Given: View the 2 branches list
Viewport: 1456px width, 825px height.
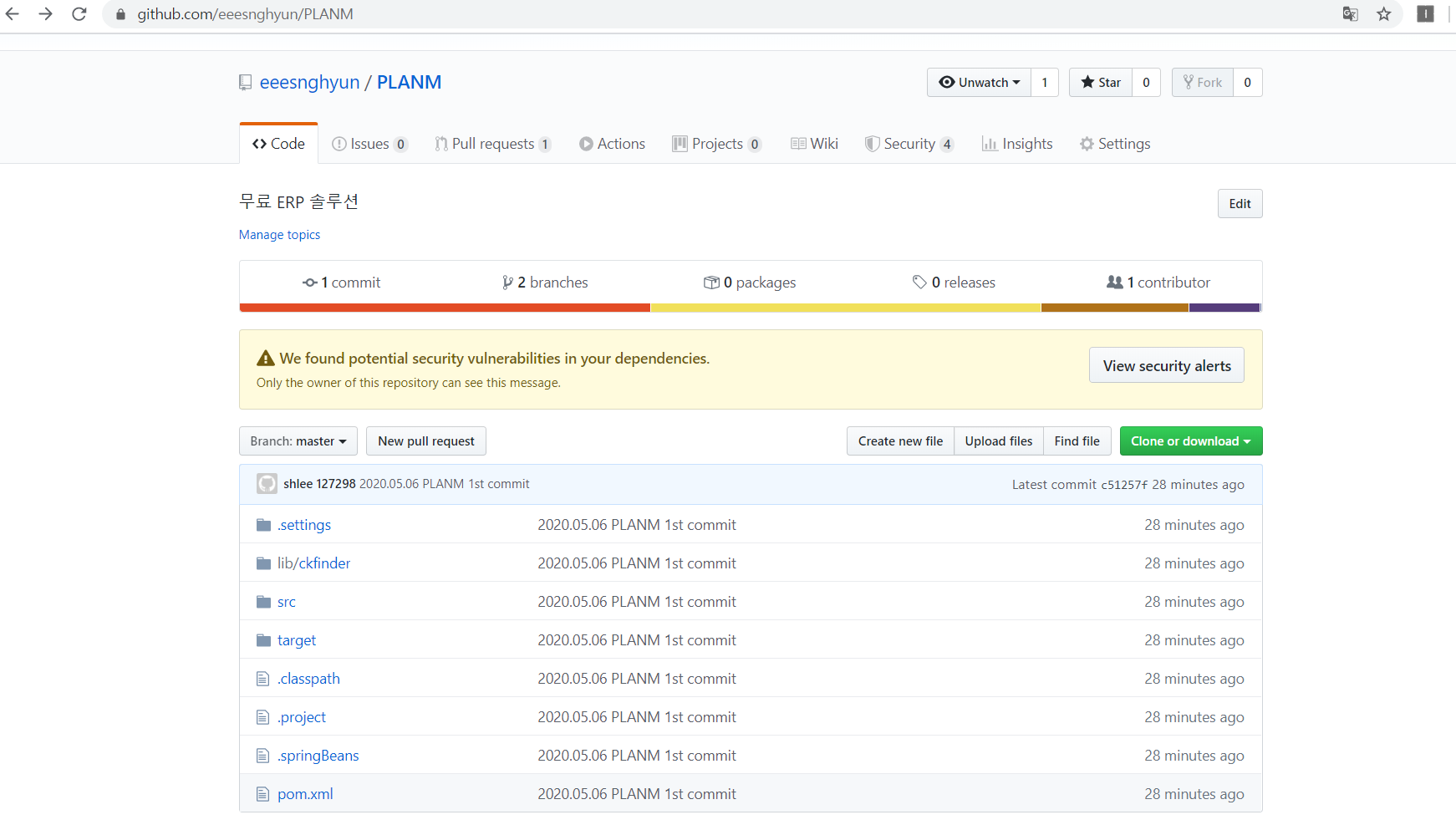Looking at the screenshot, I should [545, 283].
